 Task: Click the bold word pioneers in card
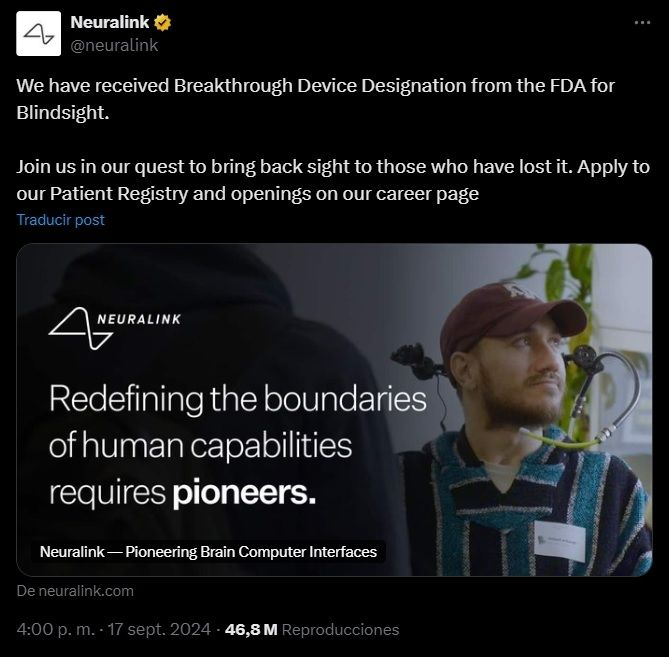click(x=244, y=491)
